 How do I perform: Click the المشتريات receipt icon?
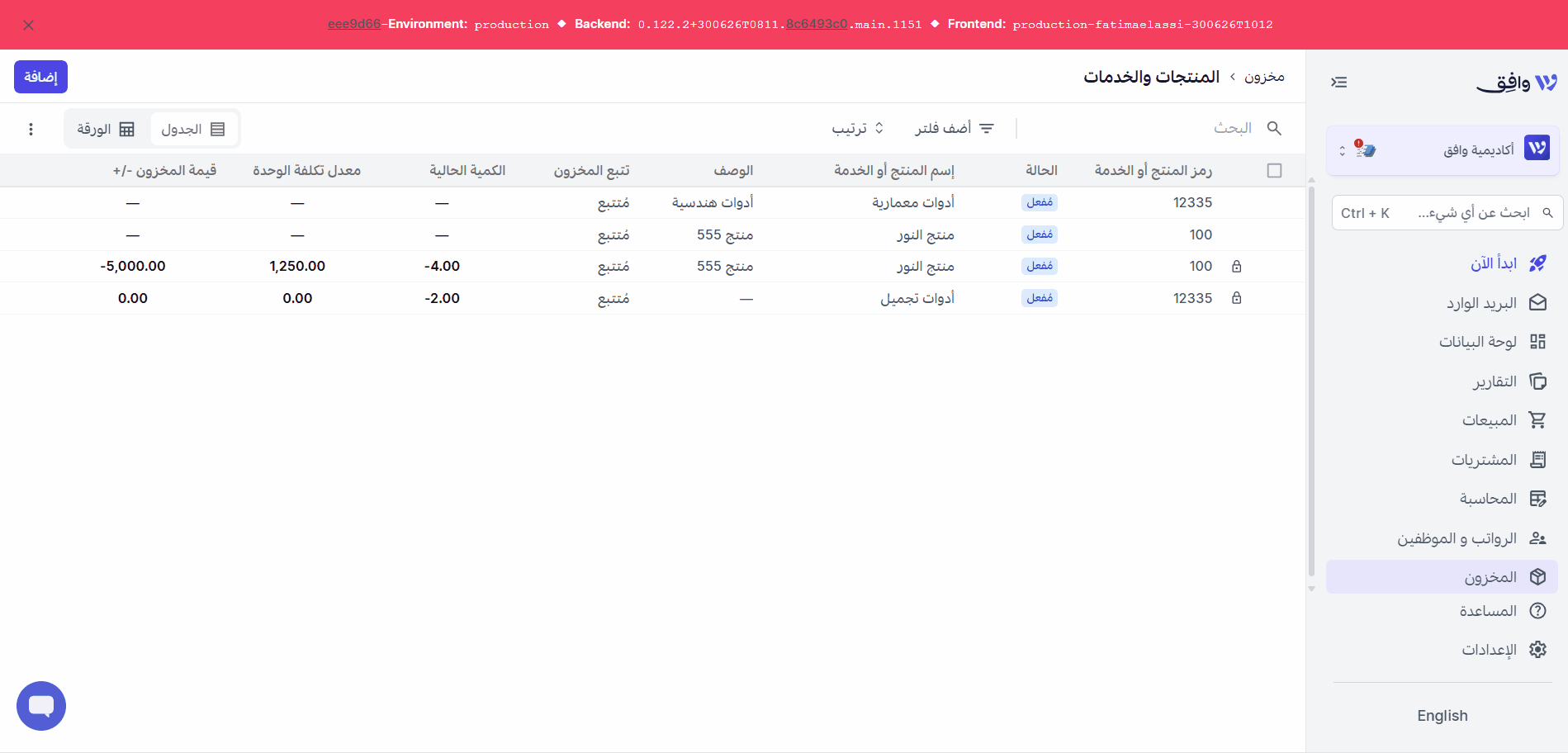point(1537,460)
